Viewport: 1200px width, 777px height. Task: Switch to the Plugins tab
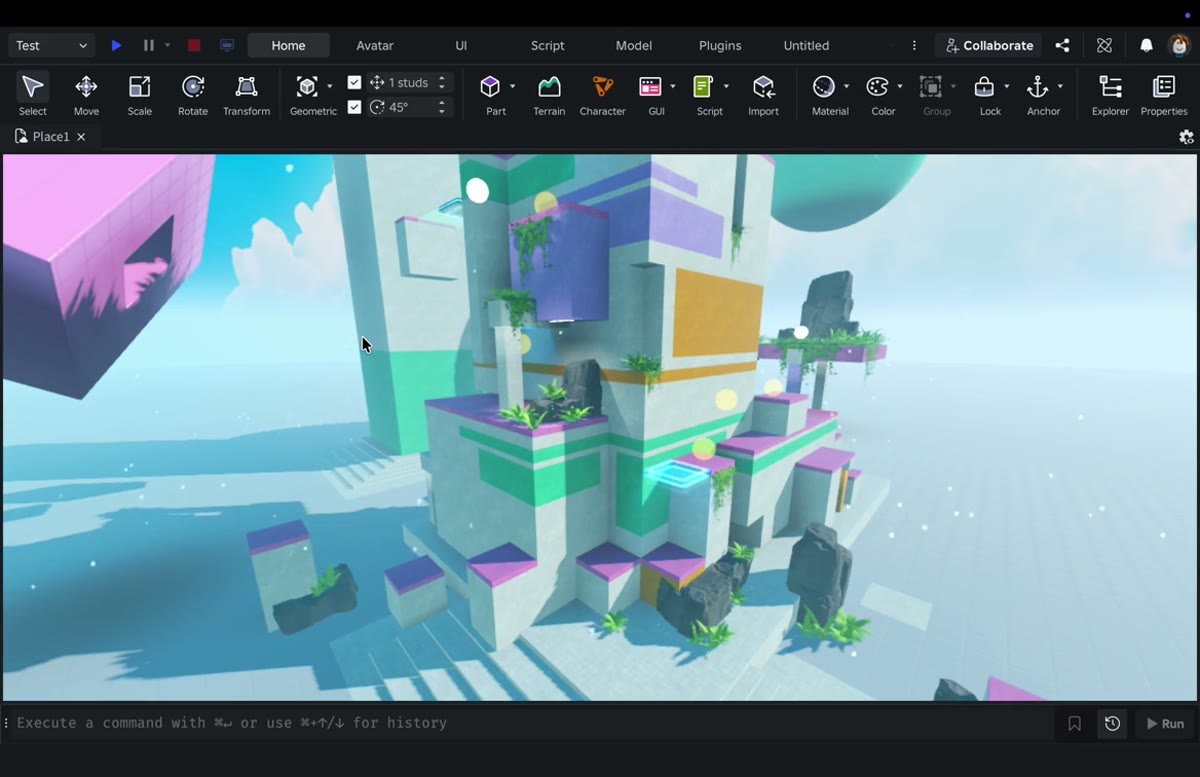pyautogui.click(x=720, y=45)
